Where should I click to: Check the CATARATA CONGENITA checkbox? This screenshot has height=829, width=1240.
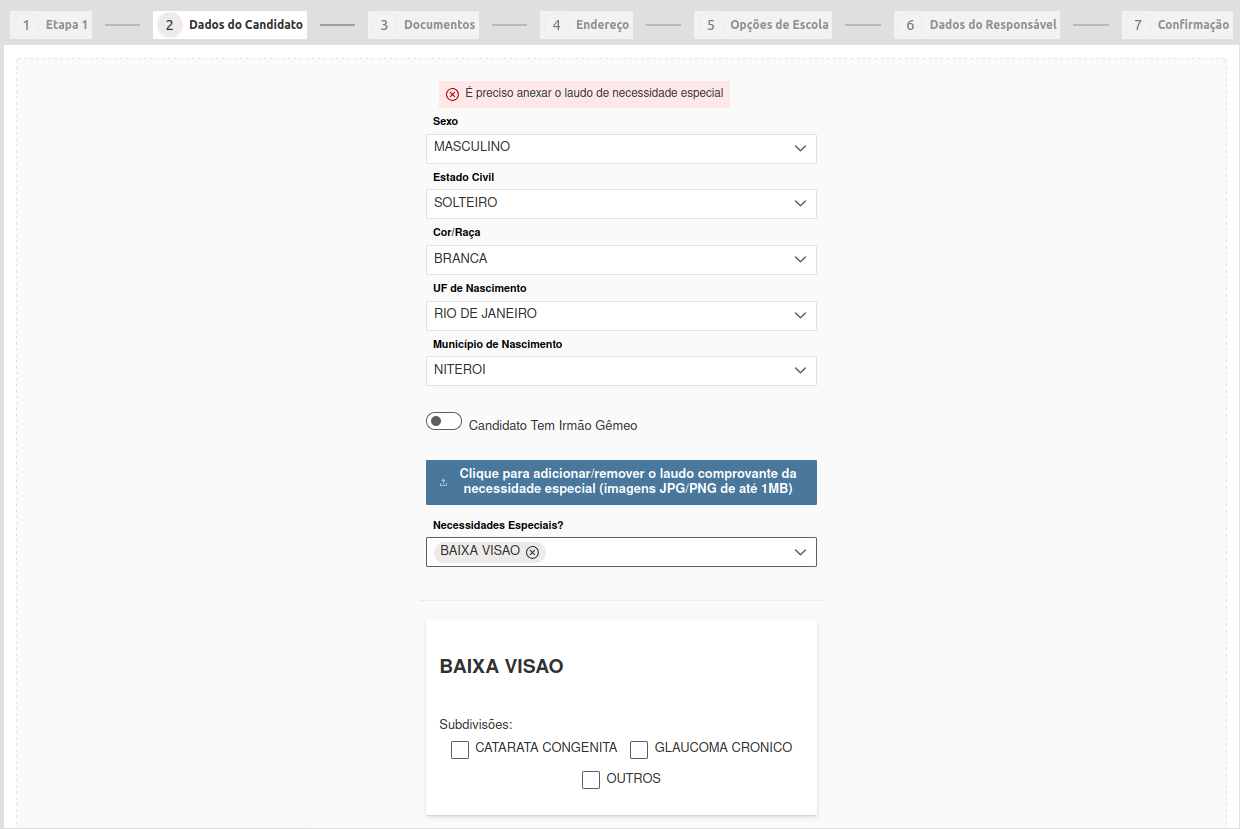tap(460, 750)
